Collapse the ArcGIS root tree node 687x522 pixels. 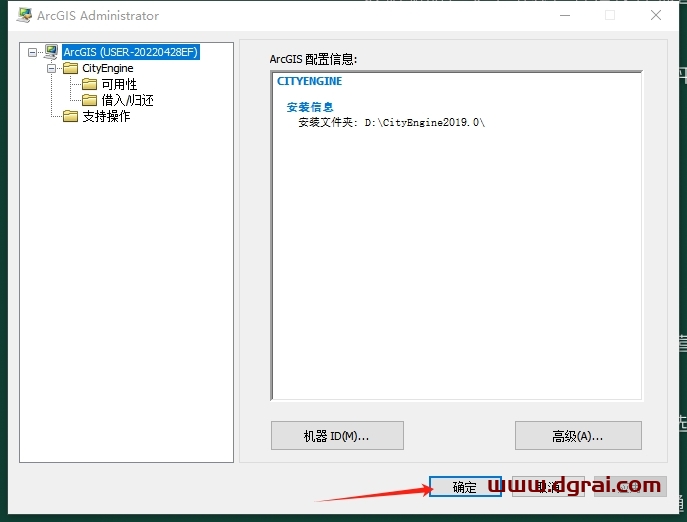pyautogui.click(x=32, y=53)
